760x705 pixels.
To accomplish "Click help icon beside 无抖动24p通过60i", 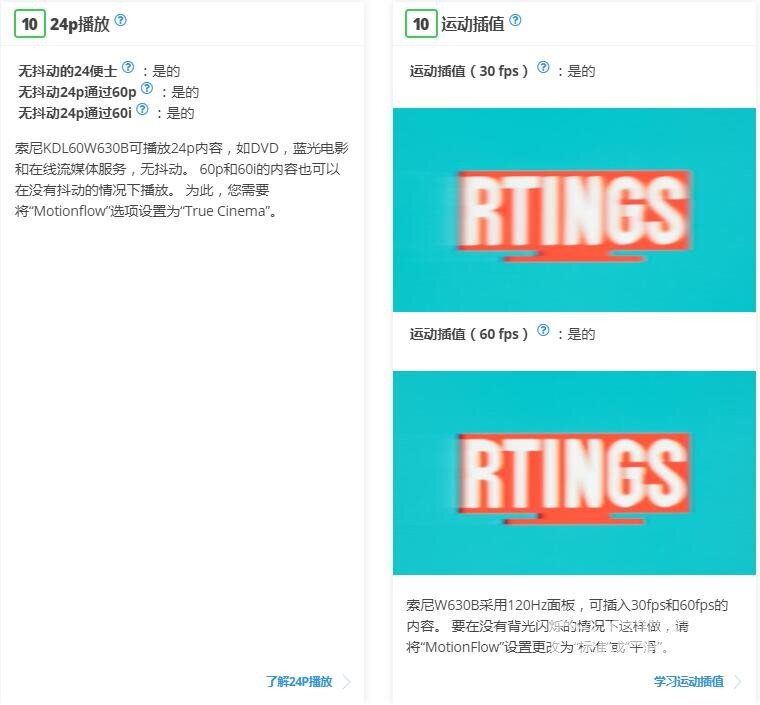I will pyautogui.click(x=142, y=109).
